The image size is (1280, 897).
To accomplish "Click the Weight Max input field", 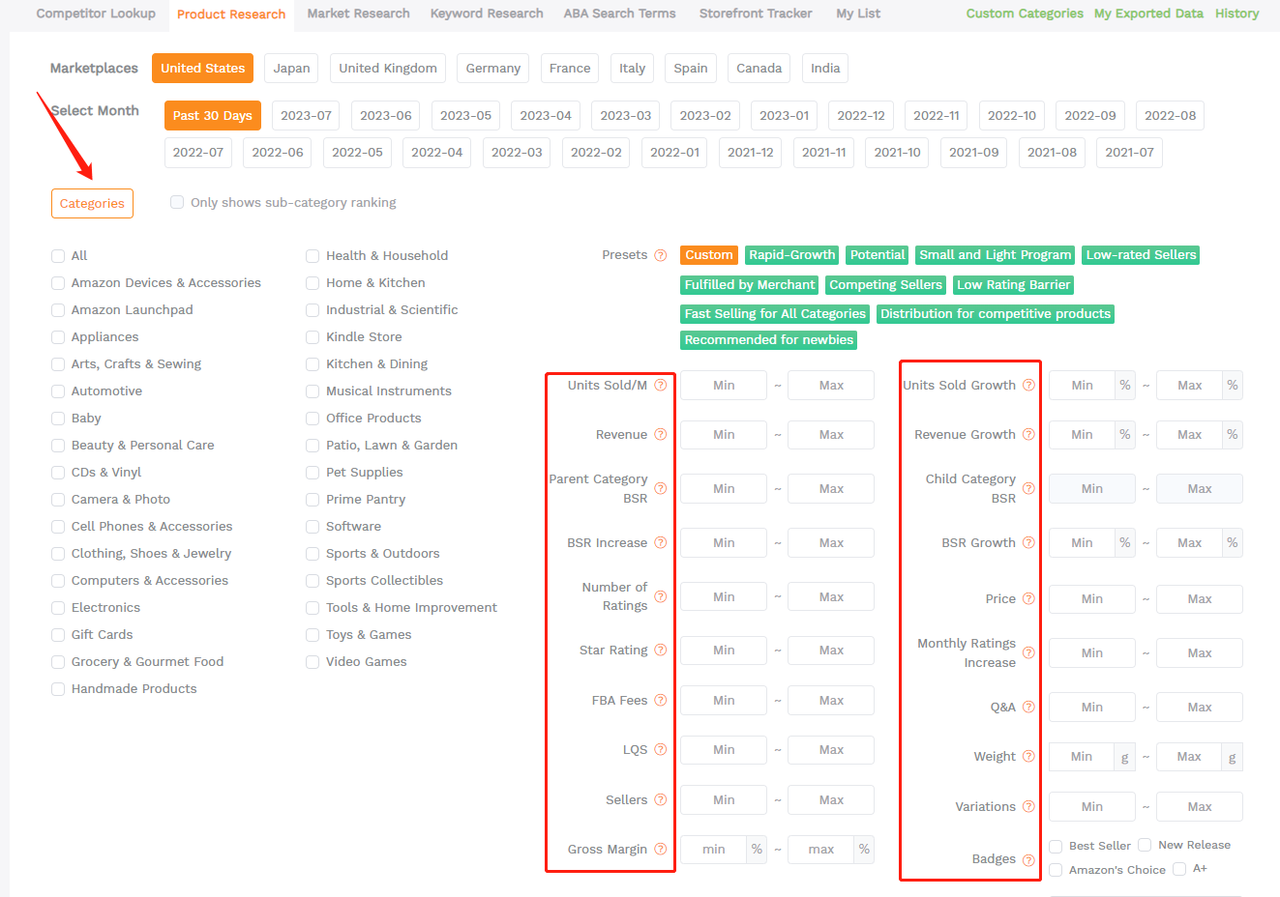I will point(1189,757).
